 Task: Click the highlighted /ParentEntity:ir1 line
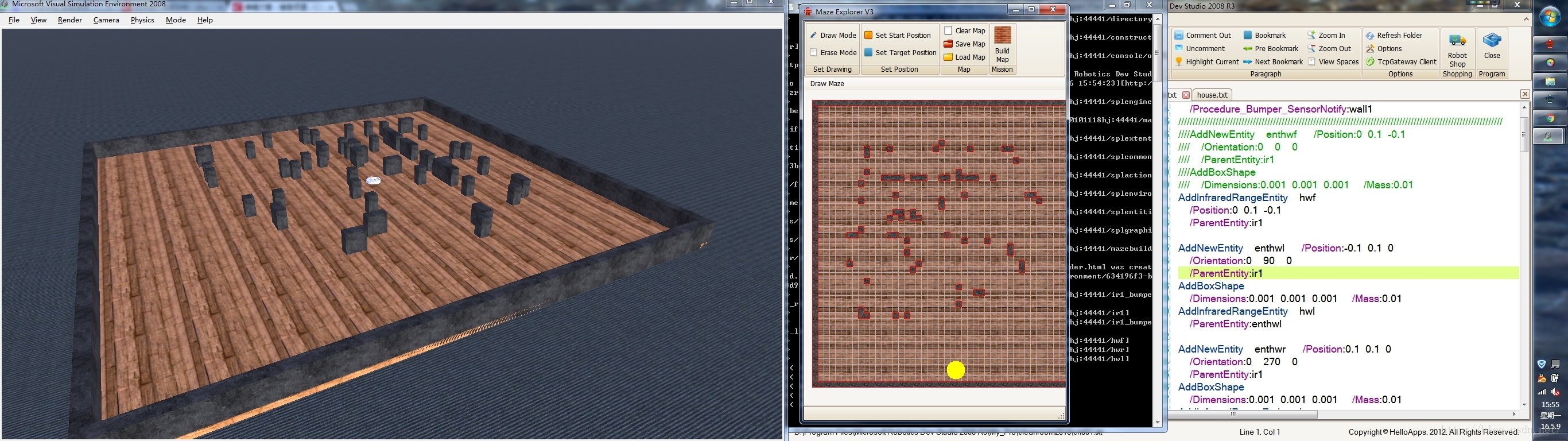1348,273
